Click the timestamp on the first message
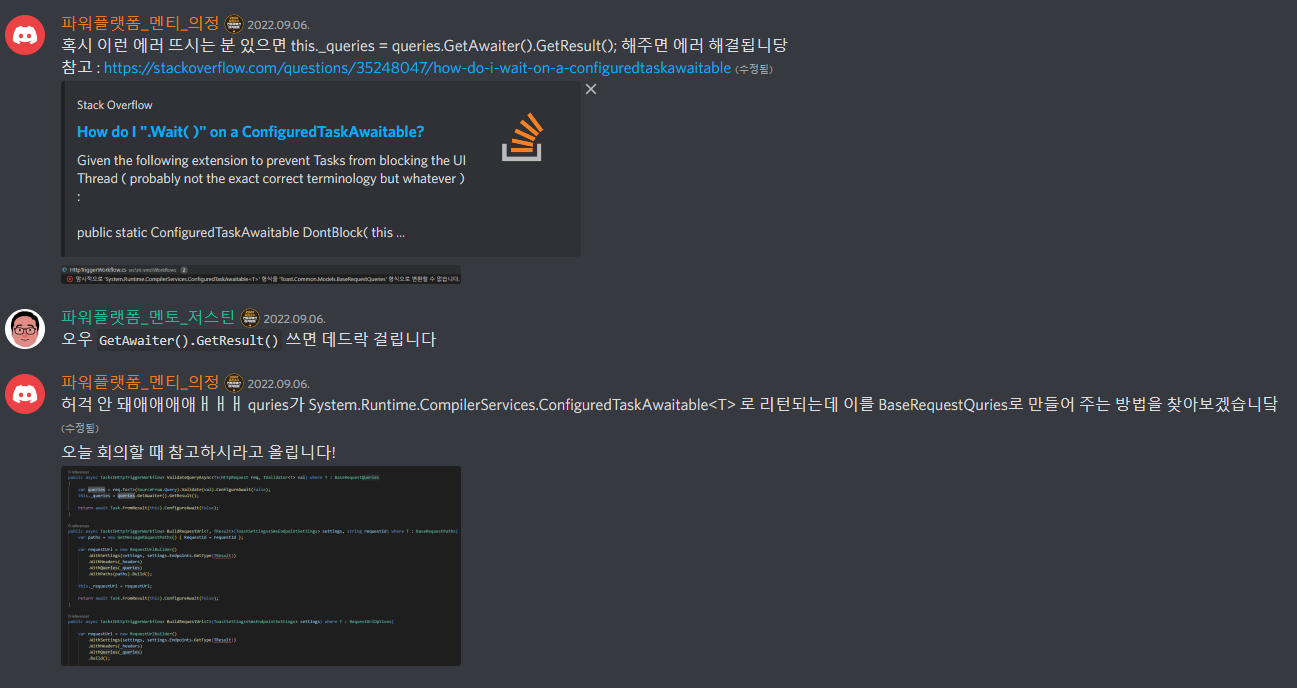Image resolution: width=1297 pixels, height=688 pixels. coord(279,24)
